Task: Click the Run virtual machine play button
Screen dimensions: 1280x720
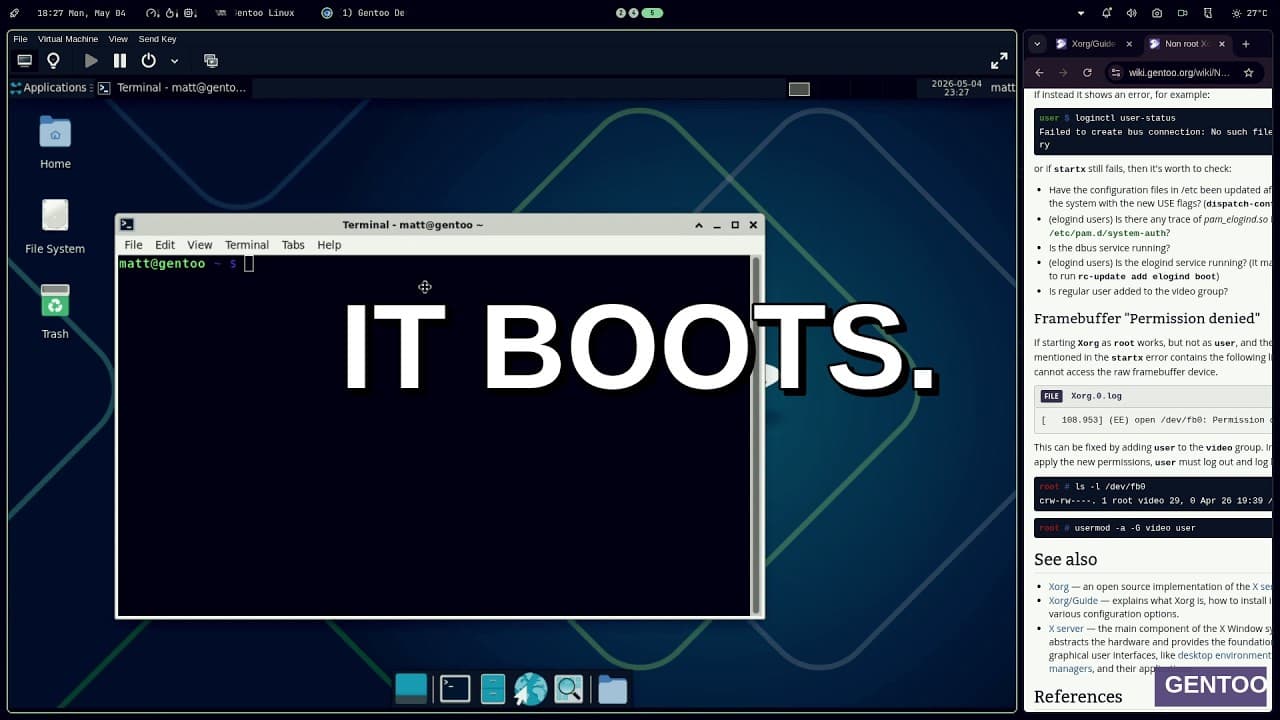Action: (91, 61)
